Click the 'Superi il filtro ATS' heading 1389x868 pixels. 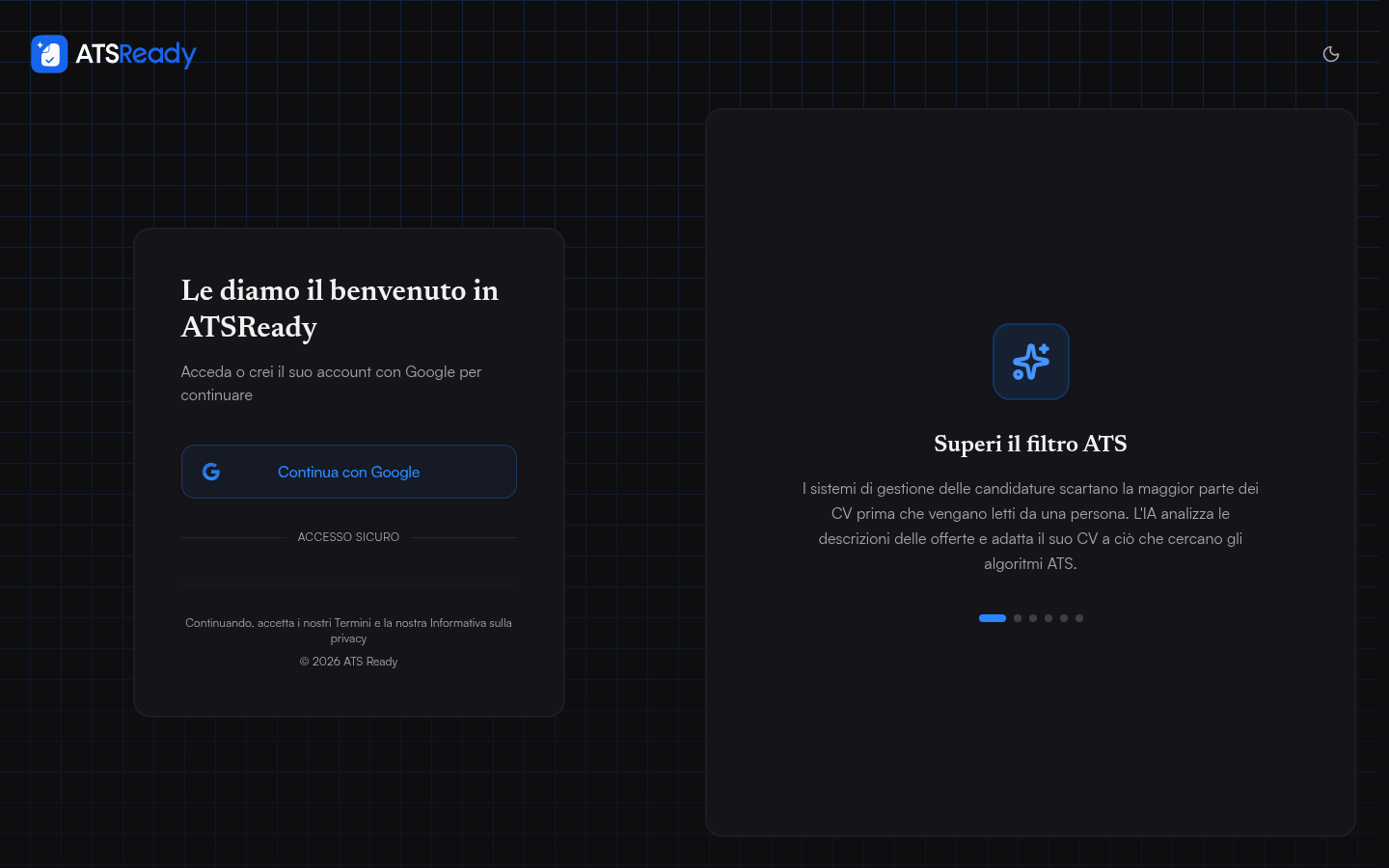click(1030, 444)
